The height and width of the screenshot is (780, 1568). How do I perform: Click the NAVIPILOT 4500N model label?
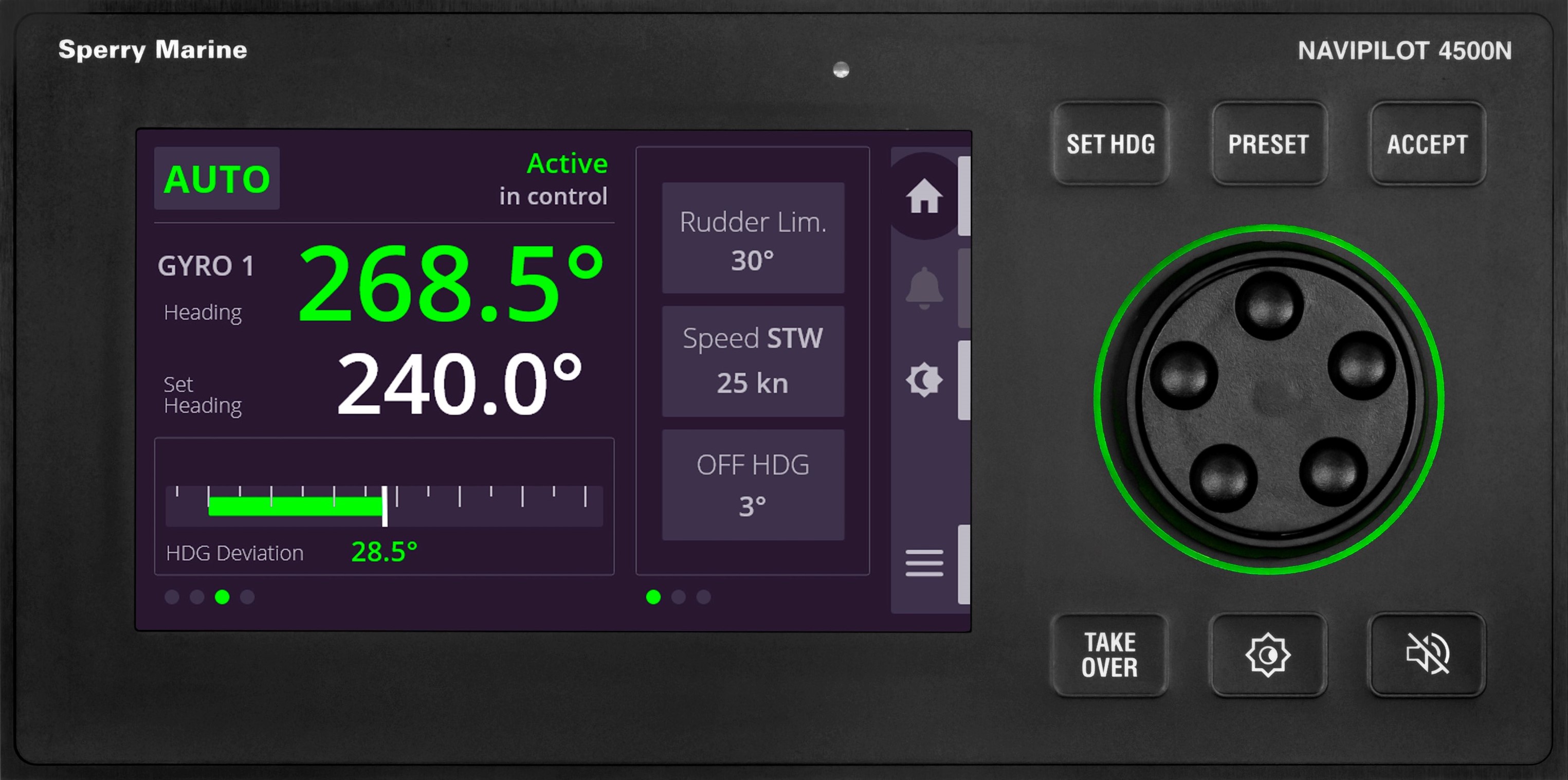click(x=1405, y=50)
